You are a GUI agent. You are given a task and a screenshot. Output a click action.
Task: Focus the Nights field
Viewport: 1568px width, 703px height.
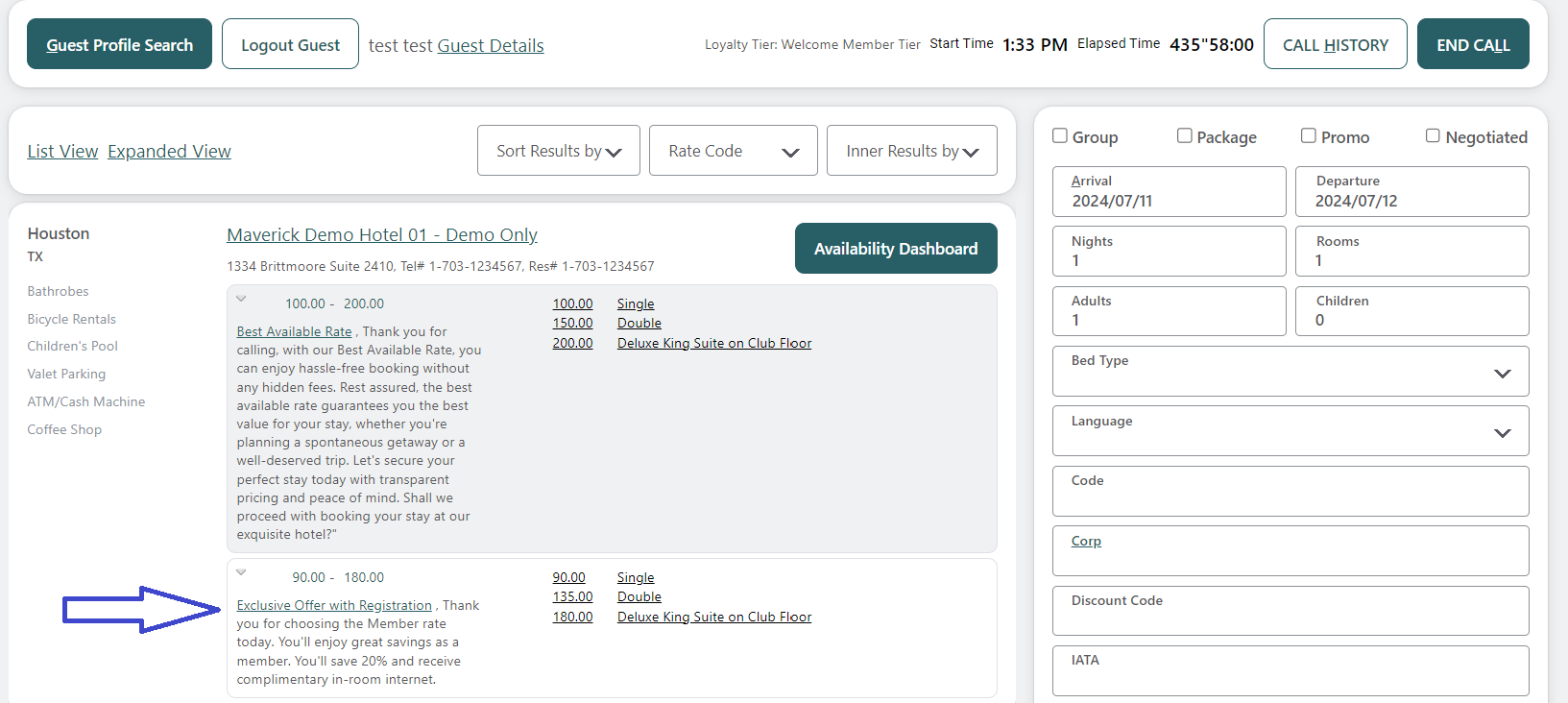click(x=1170, y=252)
